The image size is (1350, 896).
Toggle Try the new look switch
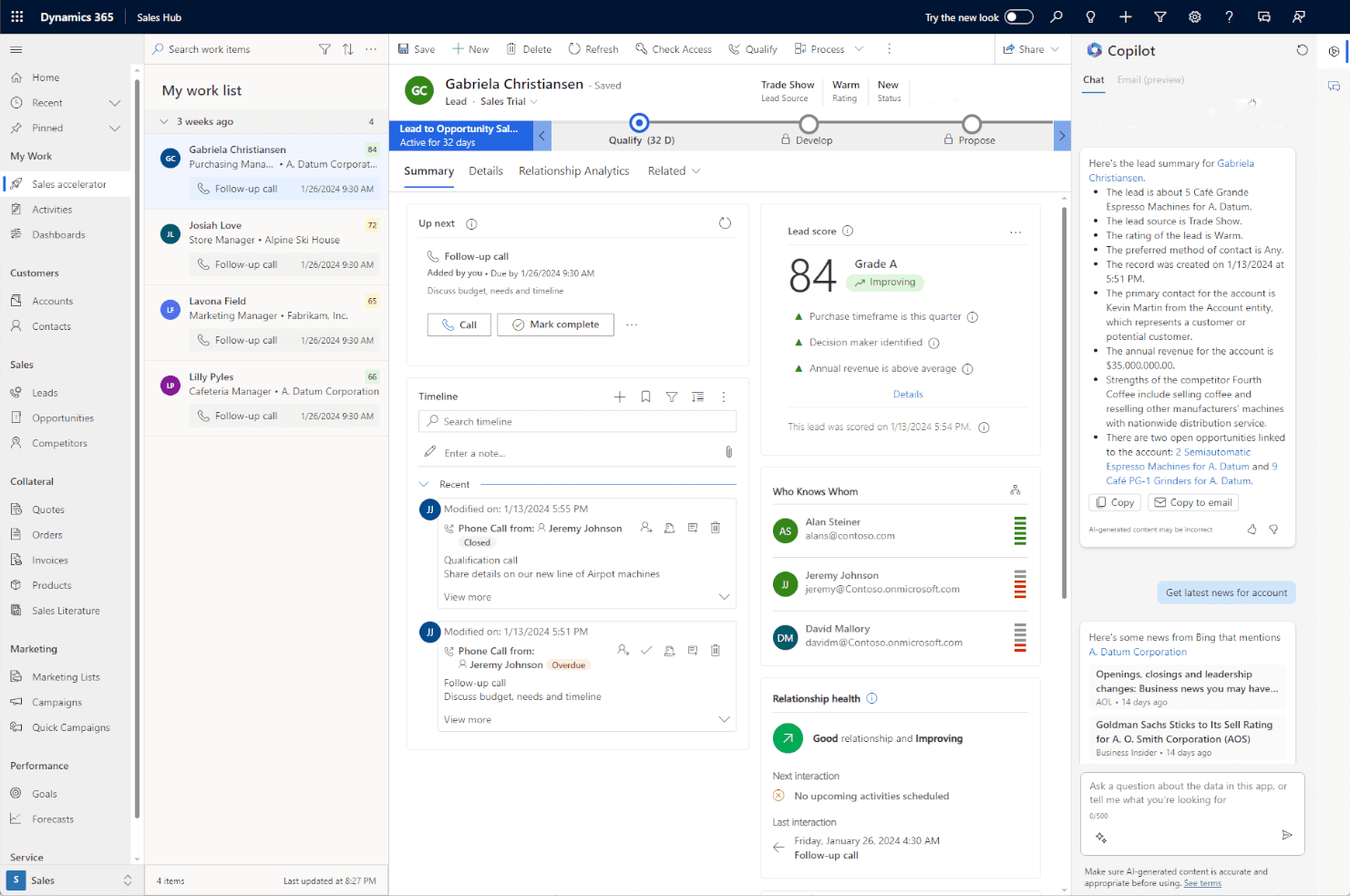tap(1019, 16)
